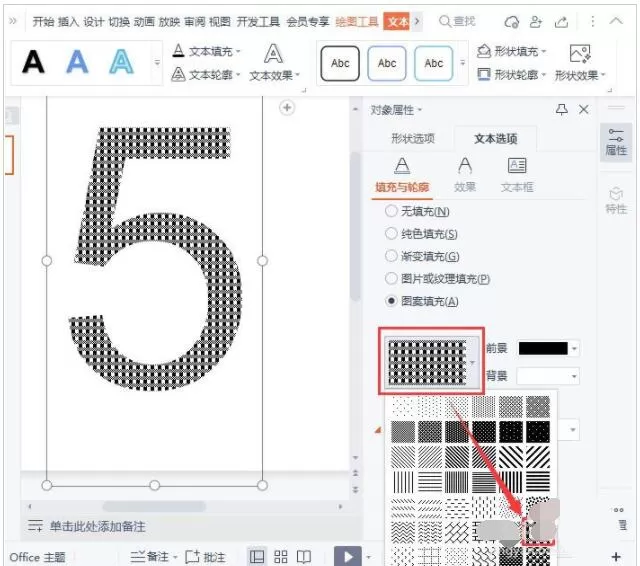
Task: Open the 文本轮廓 text outline menu
Action: point(207,74)
